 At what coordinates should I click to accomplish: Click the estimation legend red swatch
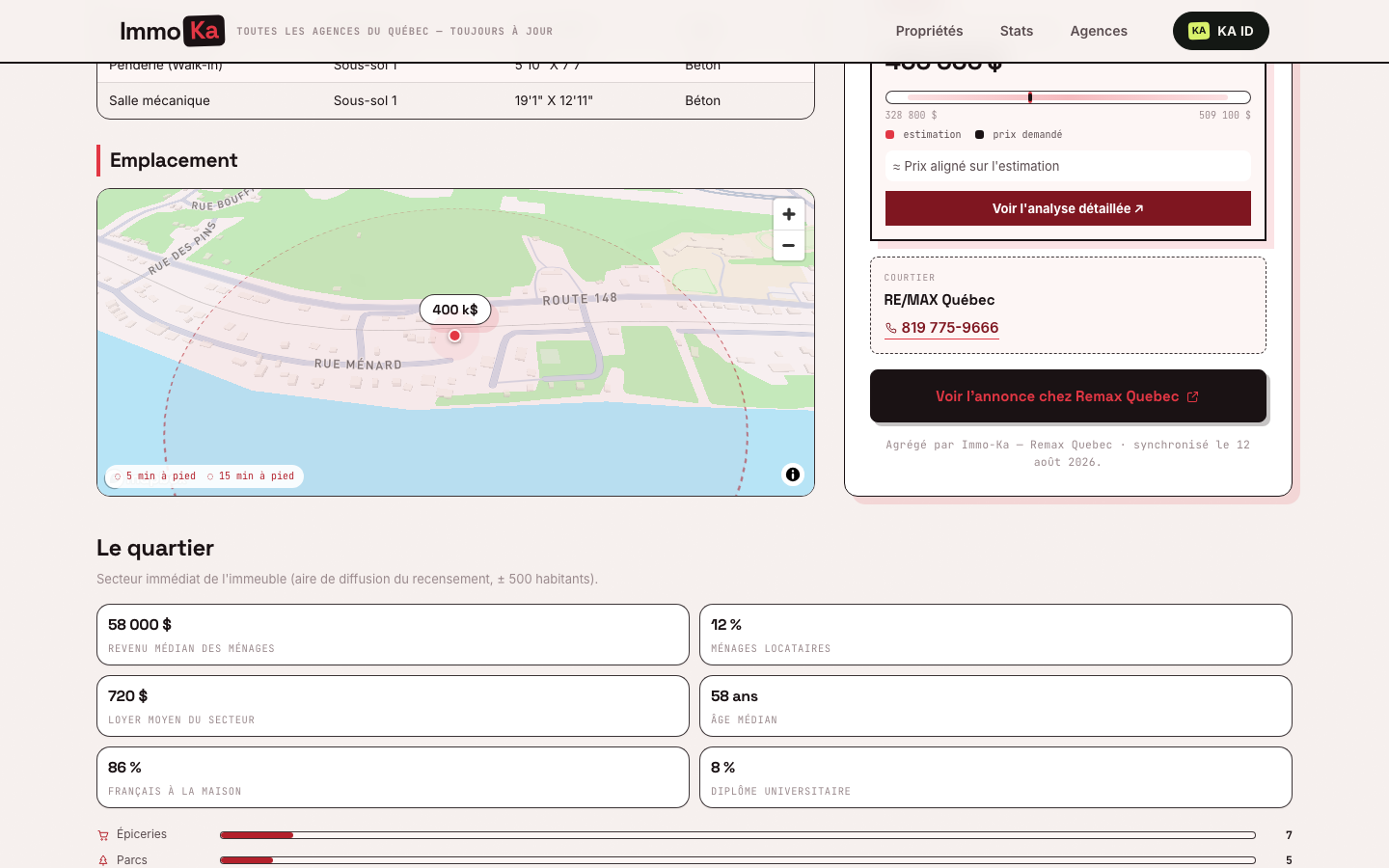point(889,135)
